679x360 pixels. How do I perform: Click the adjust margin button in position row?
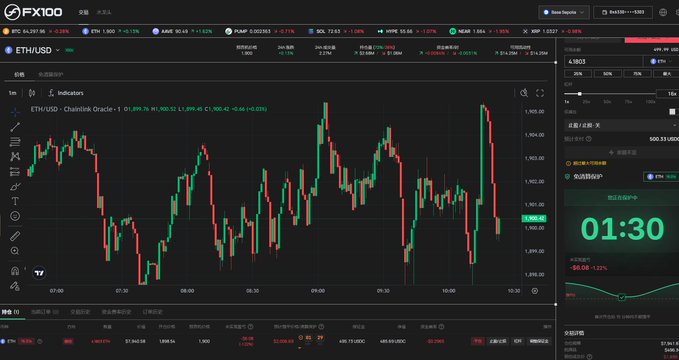click(539, 341)
